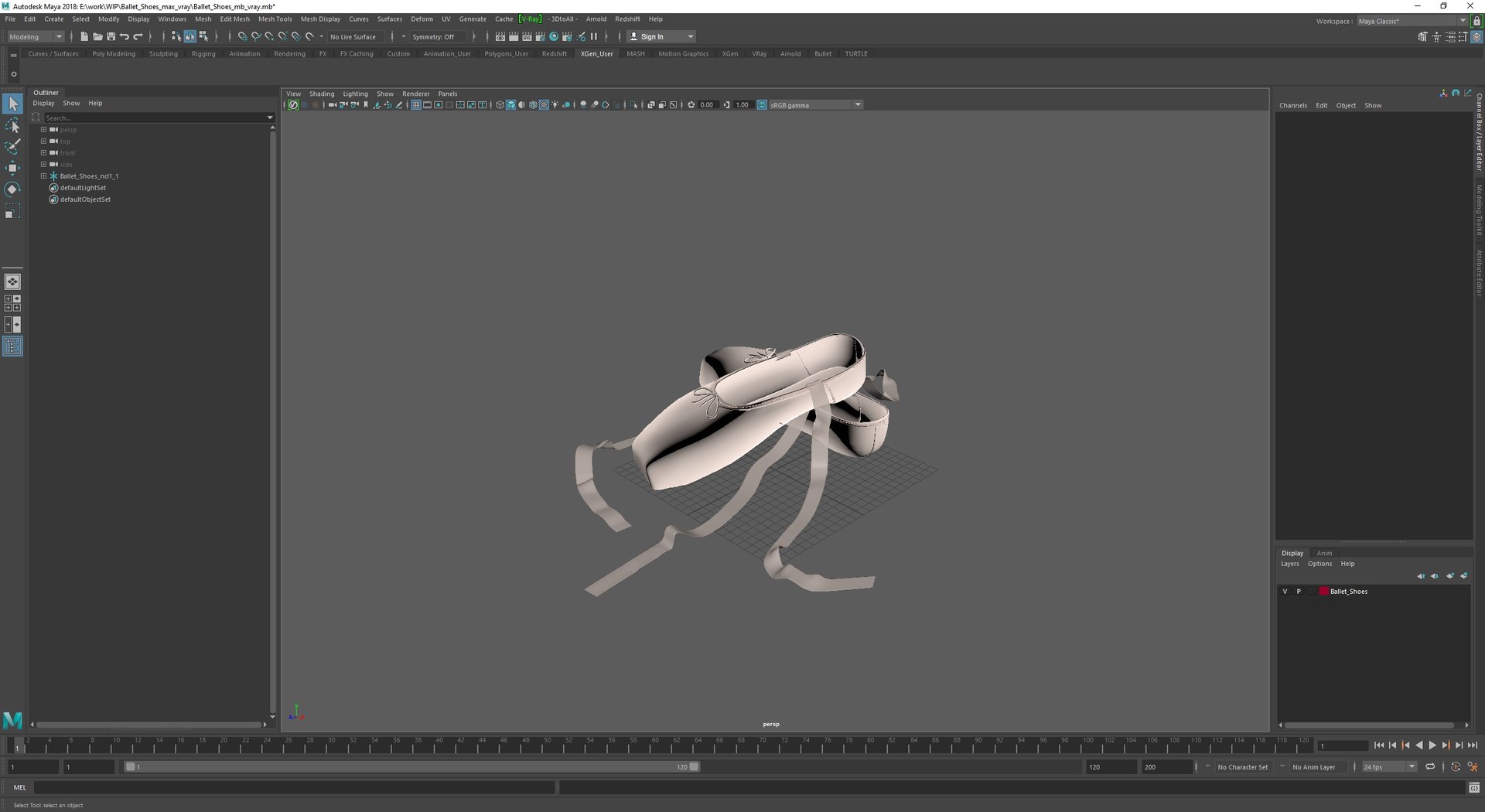
Task: Save the current scene
Action: coord(111,36)
